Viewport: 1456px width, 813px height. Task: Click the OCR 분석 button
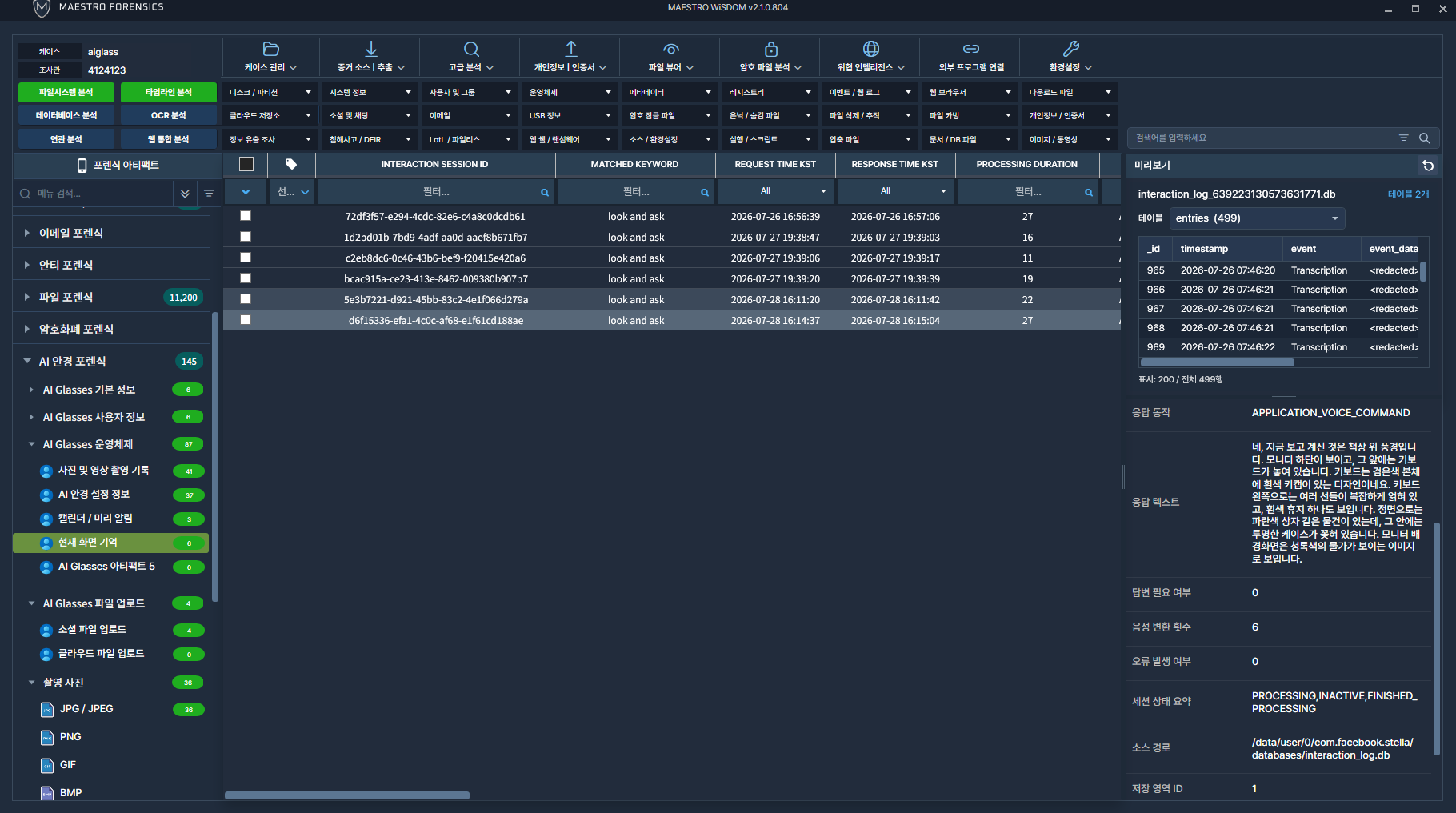point(168,115)
